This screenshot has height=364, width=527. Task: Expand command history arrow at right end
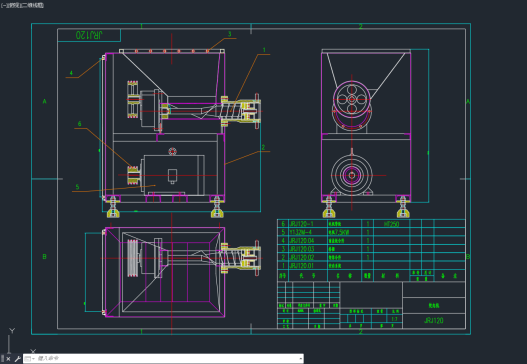click(300, 359)
